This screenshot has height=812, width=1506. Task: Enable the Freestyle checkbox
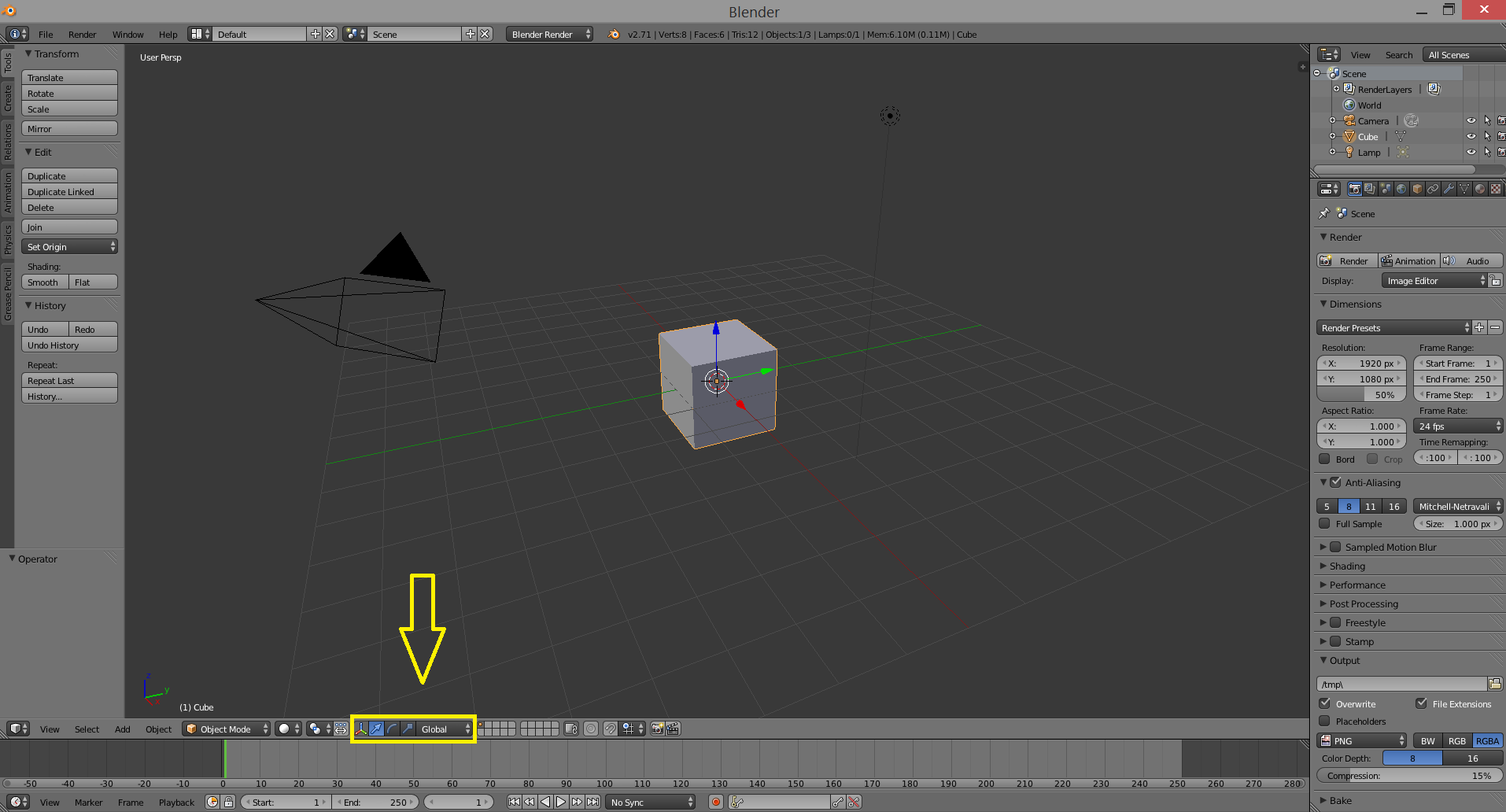pos(1335,622)
